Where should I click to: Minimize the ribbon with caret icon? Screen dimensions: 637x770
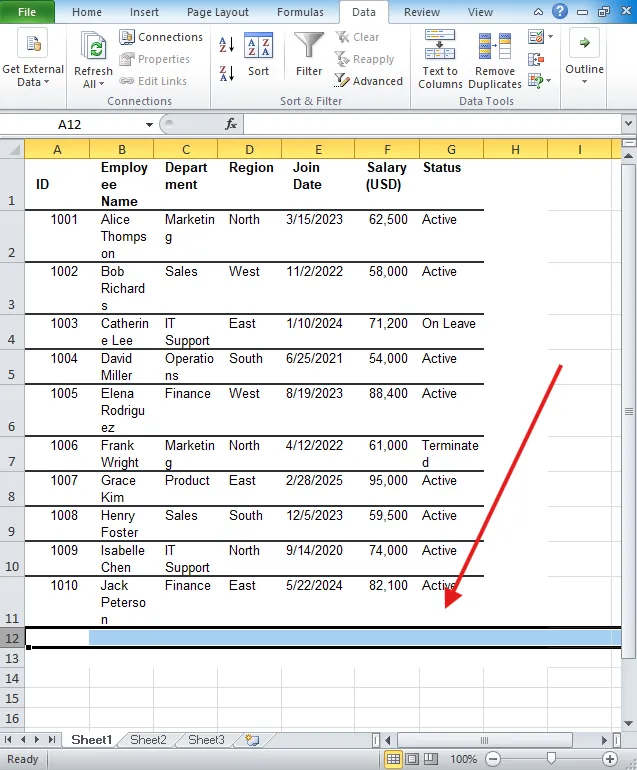coord(539,12)
